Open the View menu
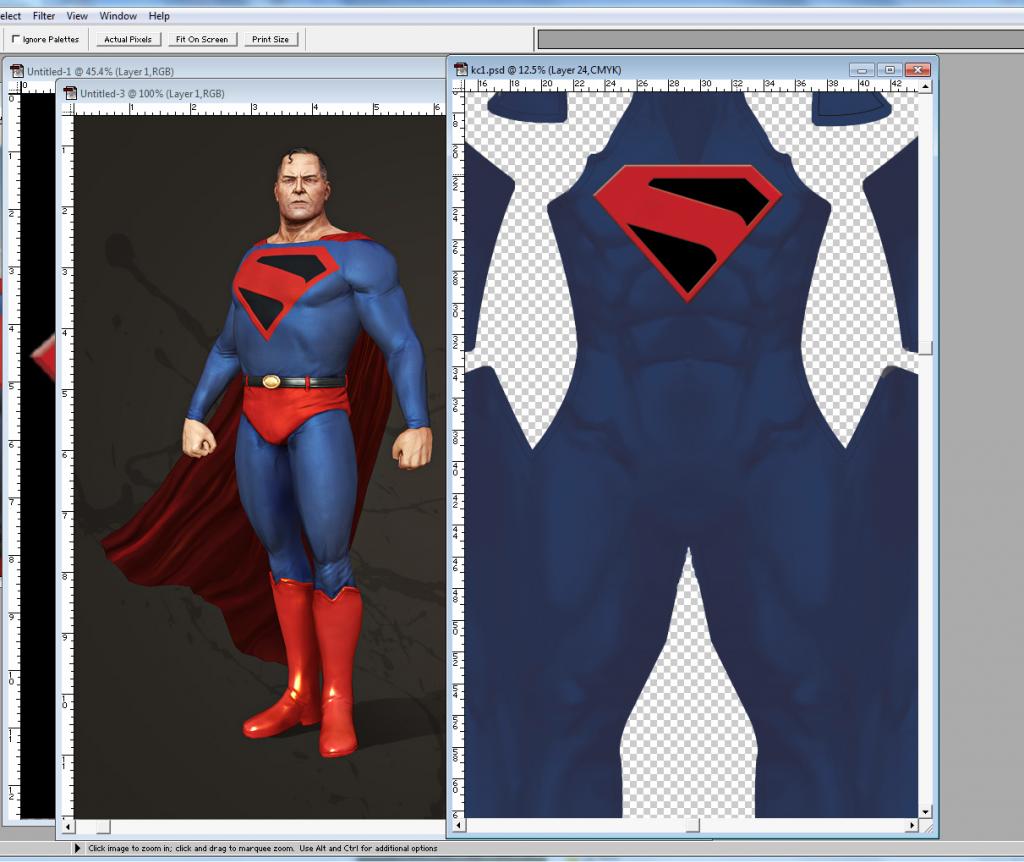Screen dimensions: 1024x862 pos(77,16)
